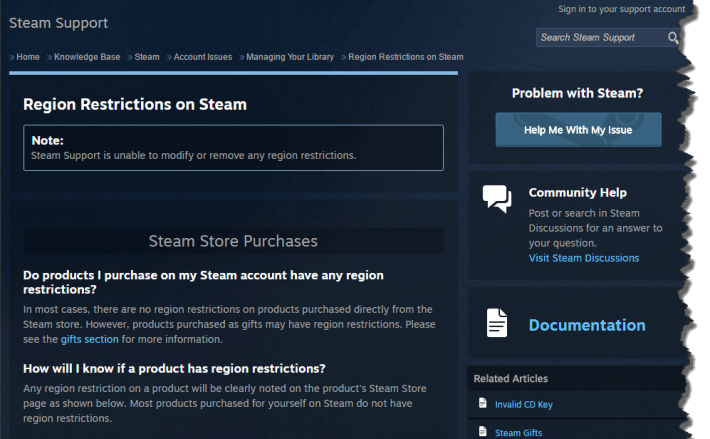Open the Visit Steam Discussions link
Screen dimensions: 710x439
584,258
